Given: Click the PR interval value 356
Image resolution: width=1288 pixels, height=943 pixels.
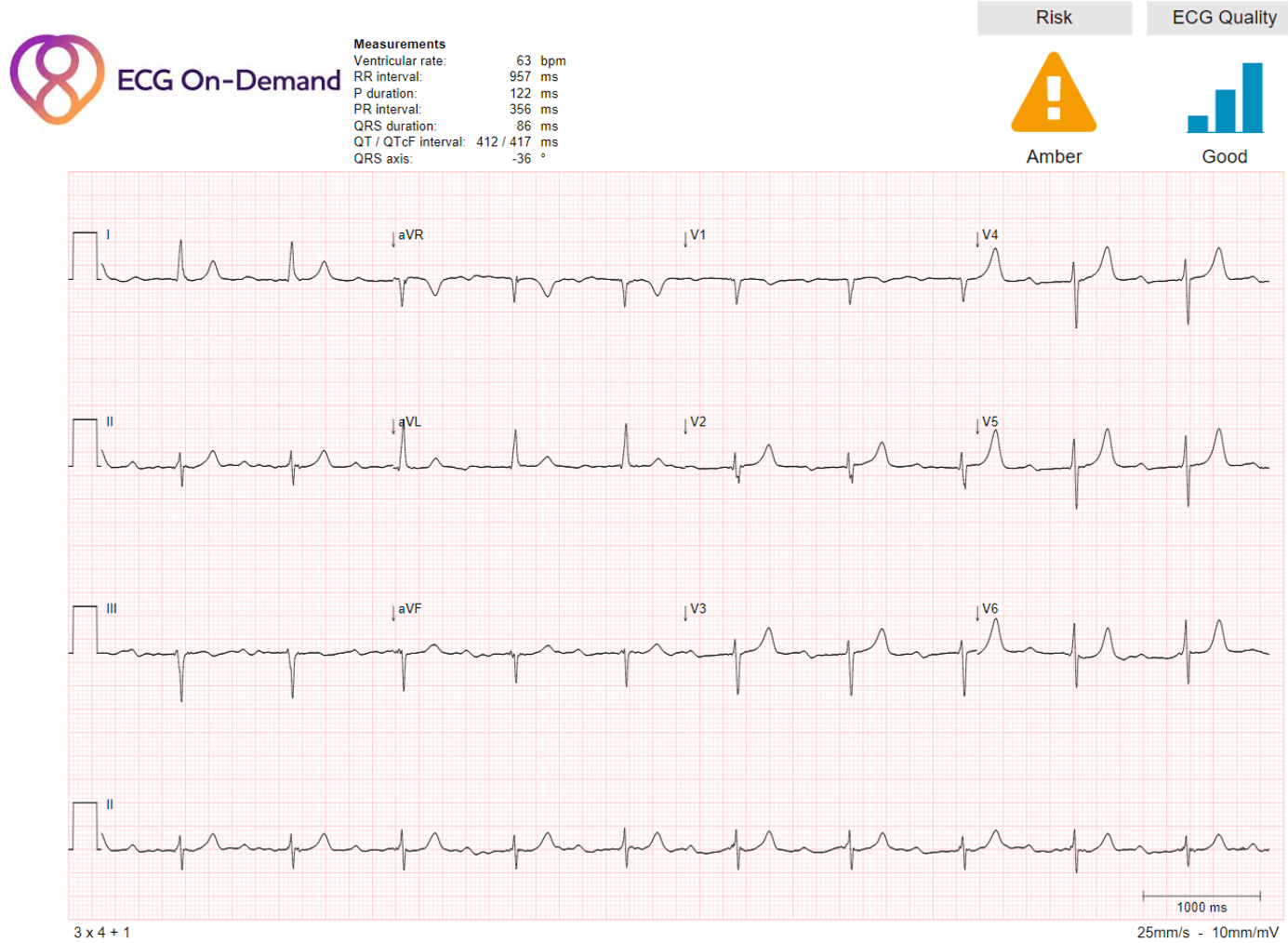Looking at the screenshot, I should click(520, 110).
